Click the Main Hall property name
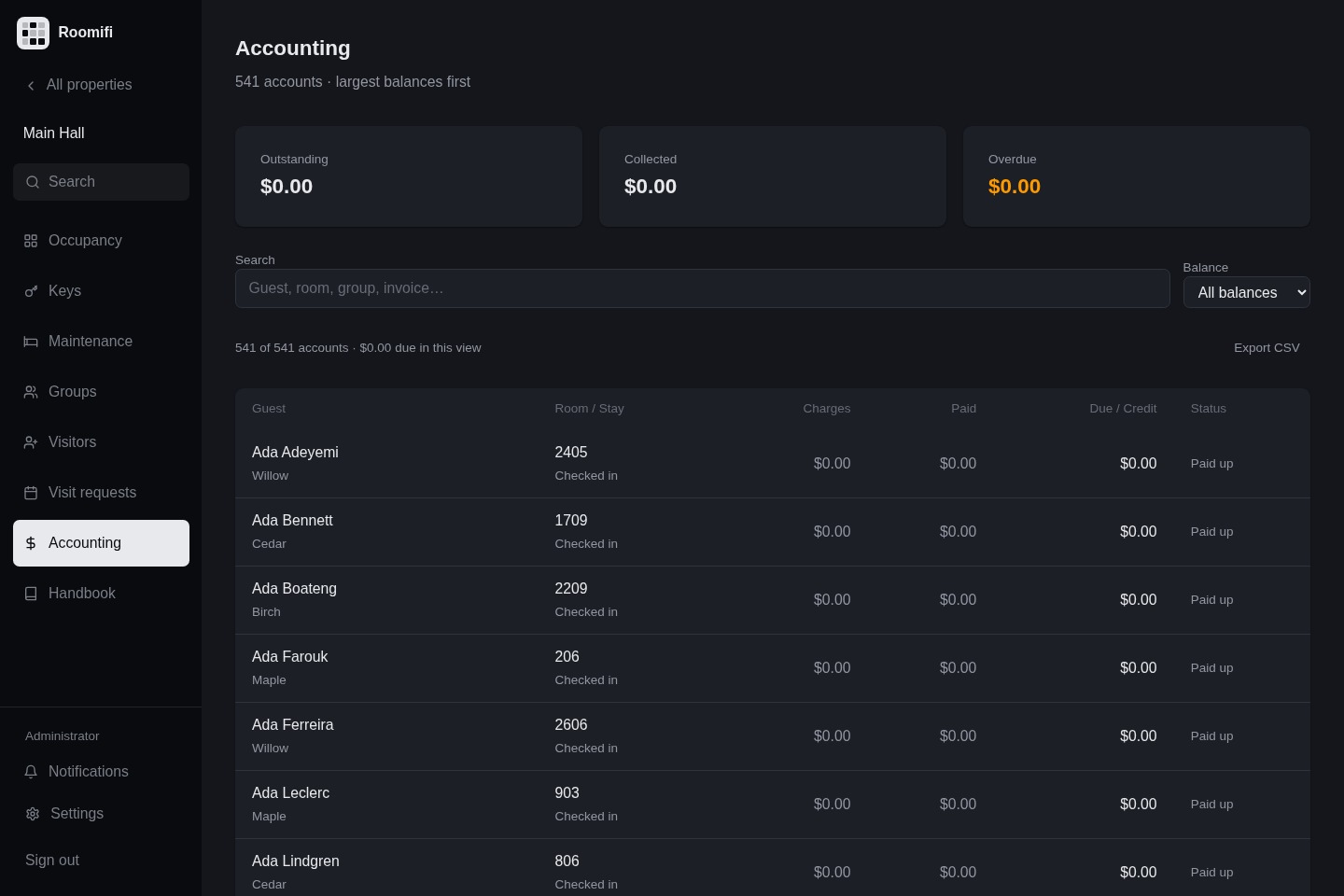The height and width of the screenshot is (896, 1344). pyautogui.click(x=53, y=133)
